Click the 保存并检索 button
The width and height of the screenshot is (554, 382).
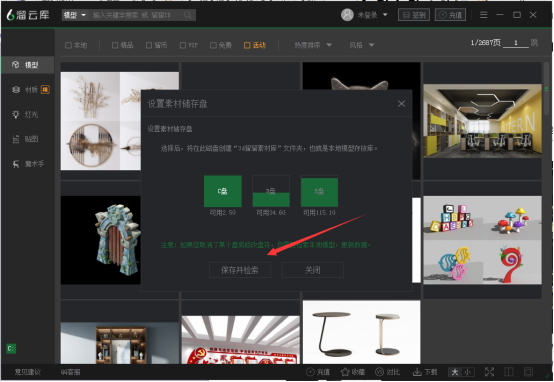click(240, 270)
